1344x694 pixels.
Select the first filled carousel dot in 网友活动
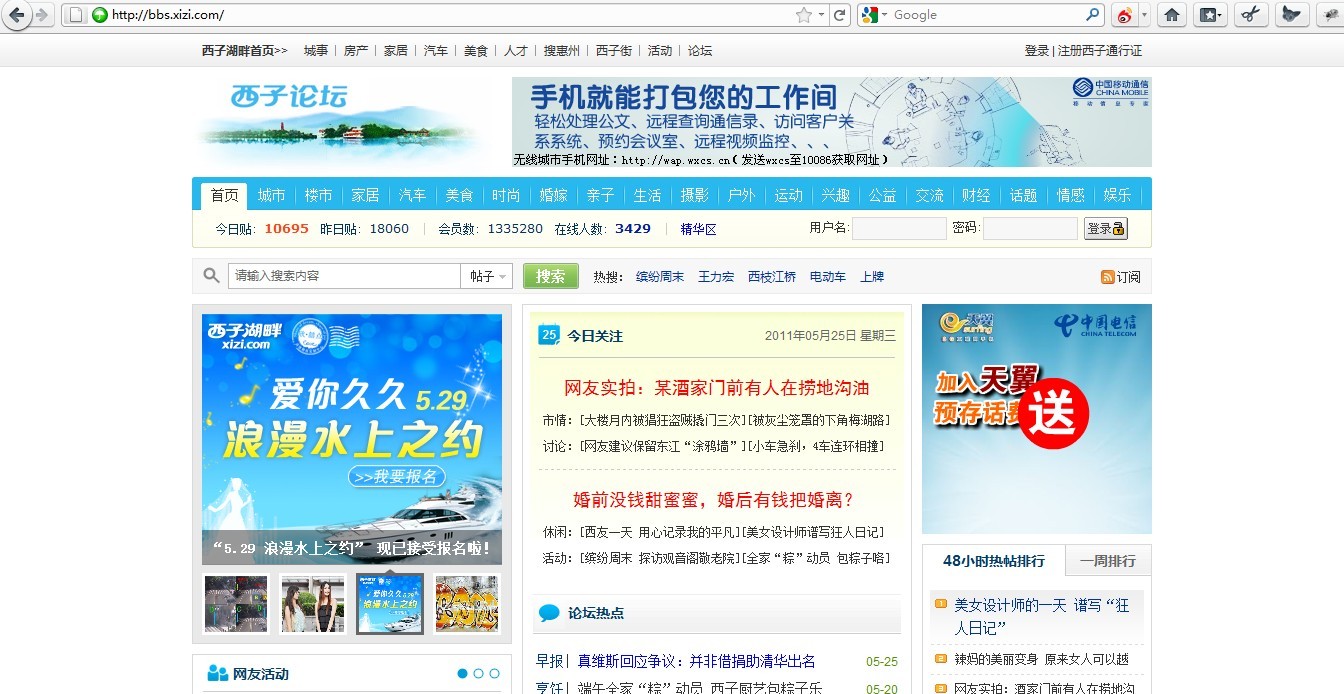point(463,673)
